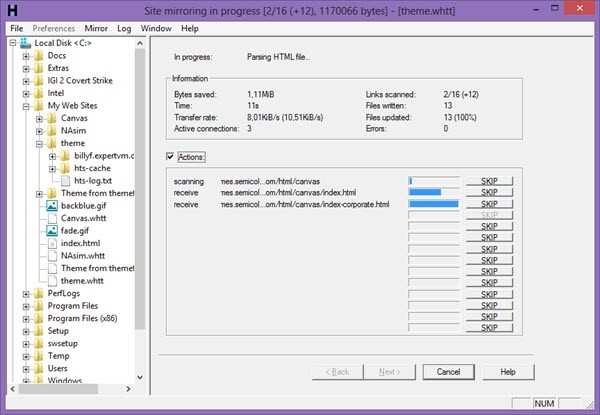This screenshot has width=600, height=415.
Task: Select the hts-log.txt file icon
Action: (65, 181)
